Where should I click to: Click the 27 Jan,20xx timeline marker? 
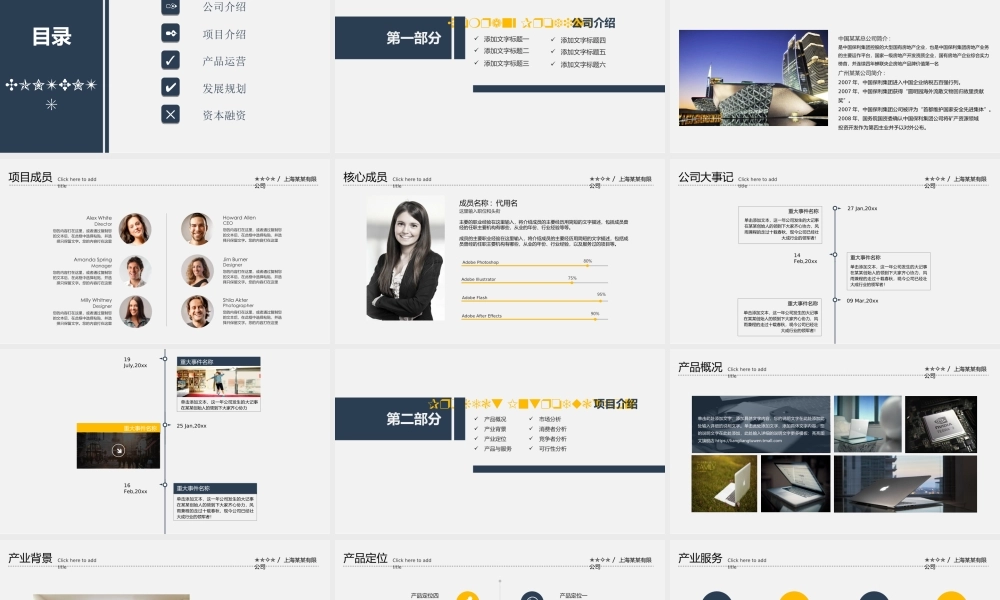(x=835, y=208)
